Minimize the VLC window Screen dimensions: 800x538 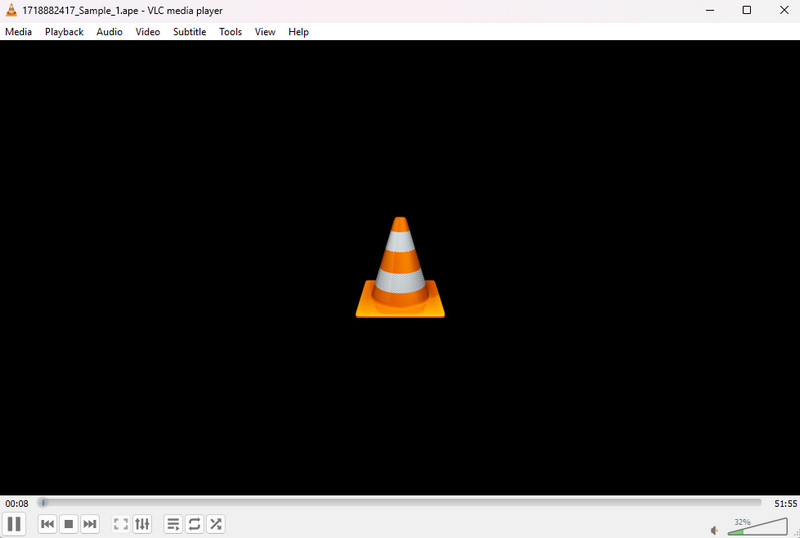tap(710, 10)
